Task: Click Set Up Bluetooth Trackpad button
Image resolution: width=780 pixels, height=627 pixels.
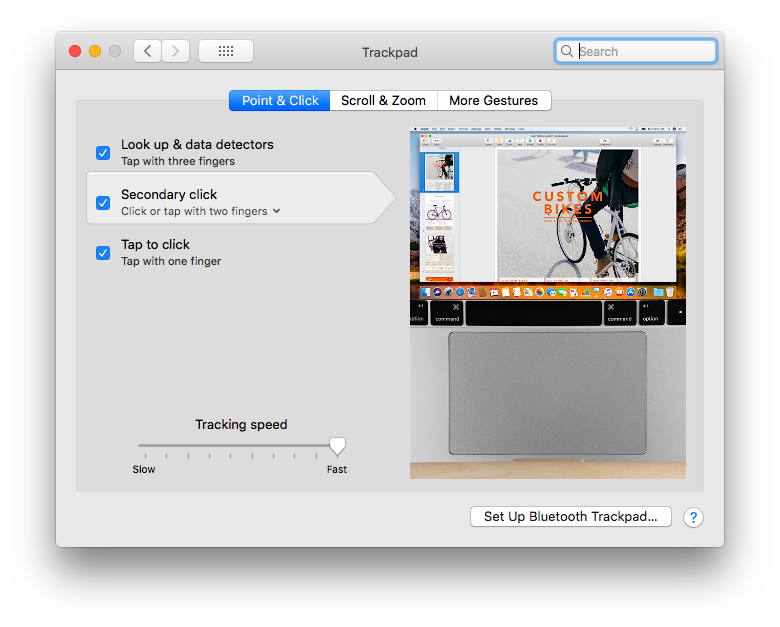Action: coord(571,517)
